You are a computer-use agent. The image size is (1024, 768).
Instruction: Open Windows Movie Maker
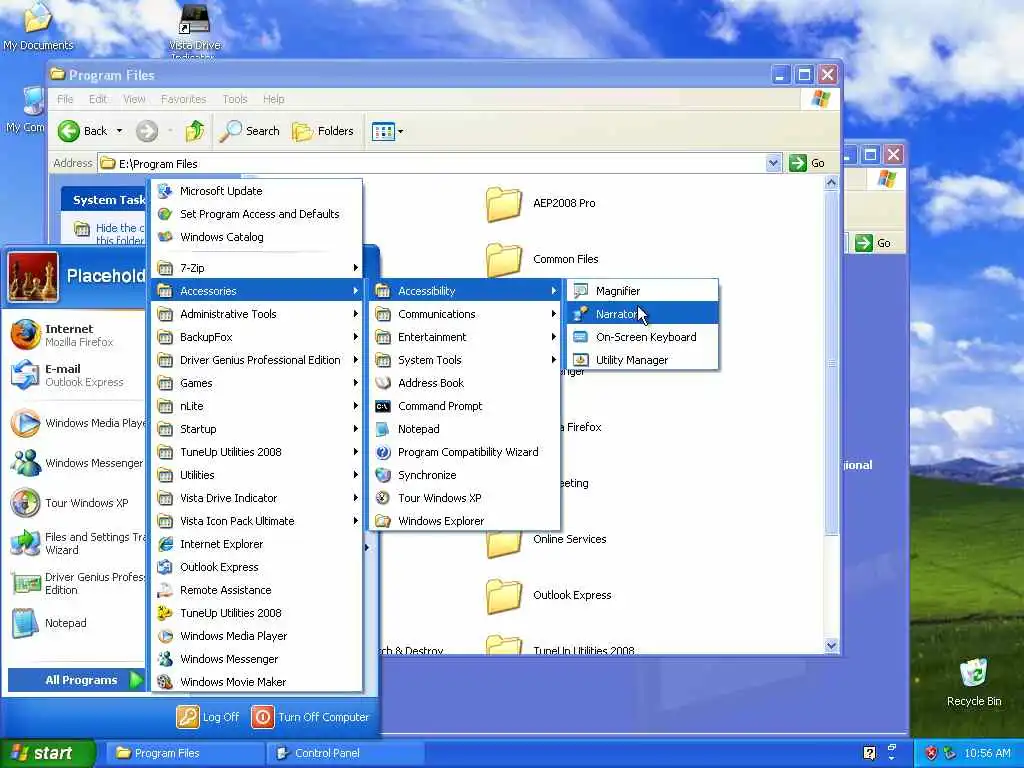[257, 682]
